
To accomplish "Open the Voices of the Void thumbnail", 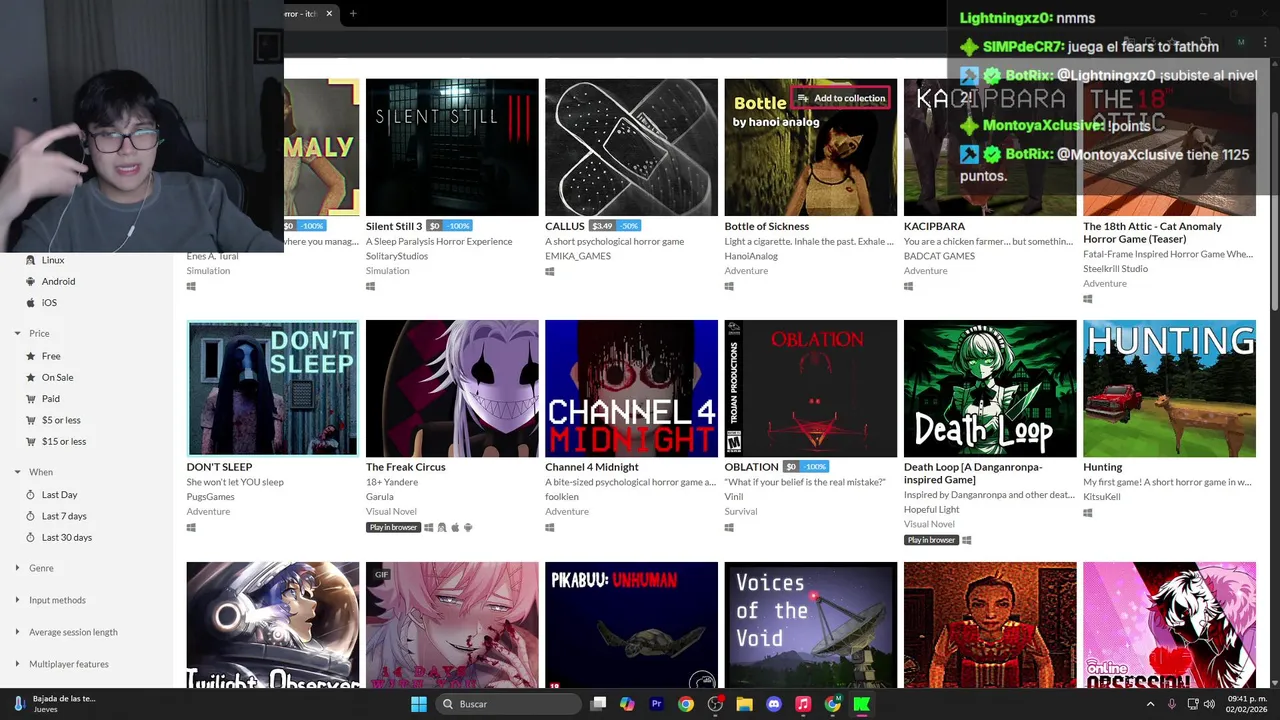I will [x=811, y=625].
